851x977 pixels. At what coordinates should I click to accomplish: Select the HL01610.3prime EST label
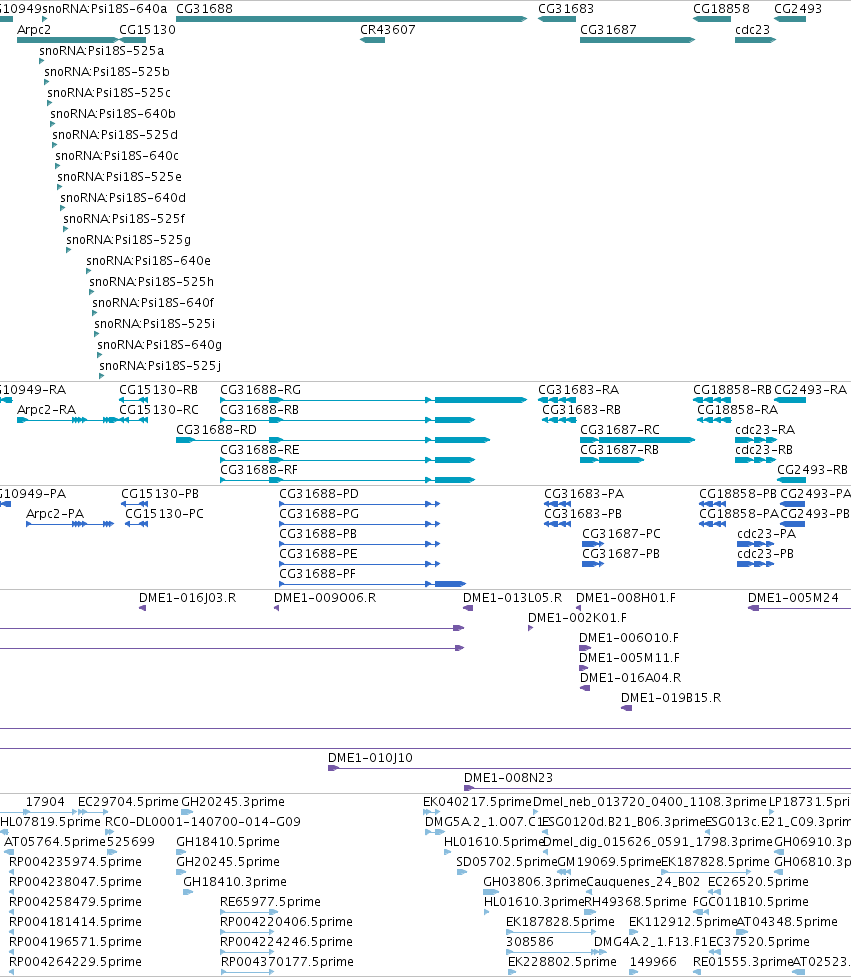pos(534,902)
